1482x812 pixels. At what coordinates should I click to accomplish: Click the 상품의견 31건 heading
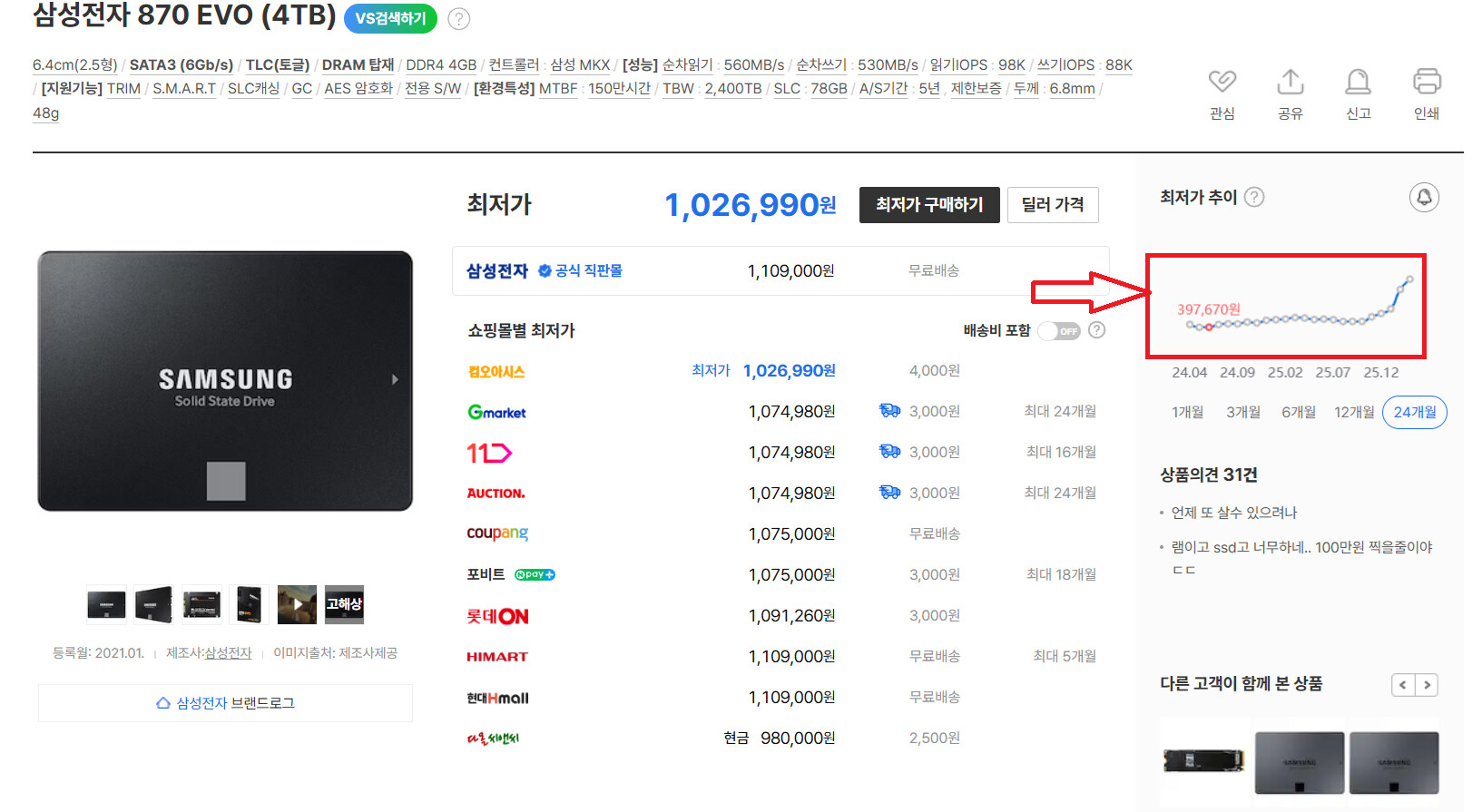(x=1209, y=474)
